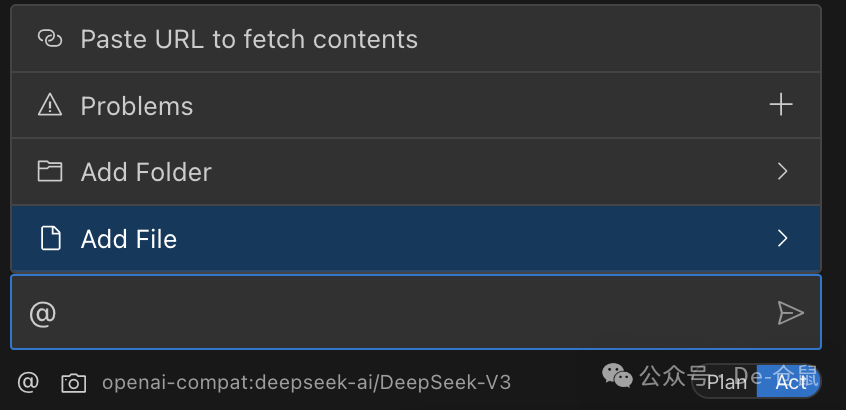846x410 pixels.
Task: Click the folder icon beside Add Folder
Action: click(x=50, y=171)
